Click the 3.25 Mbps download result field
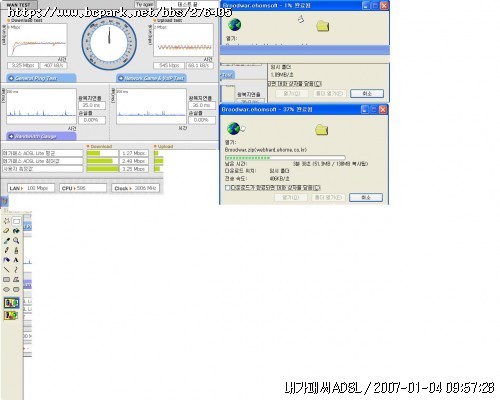The image size is (500, 400). coord(23,66)
